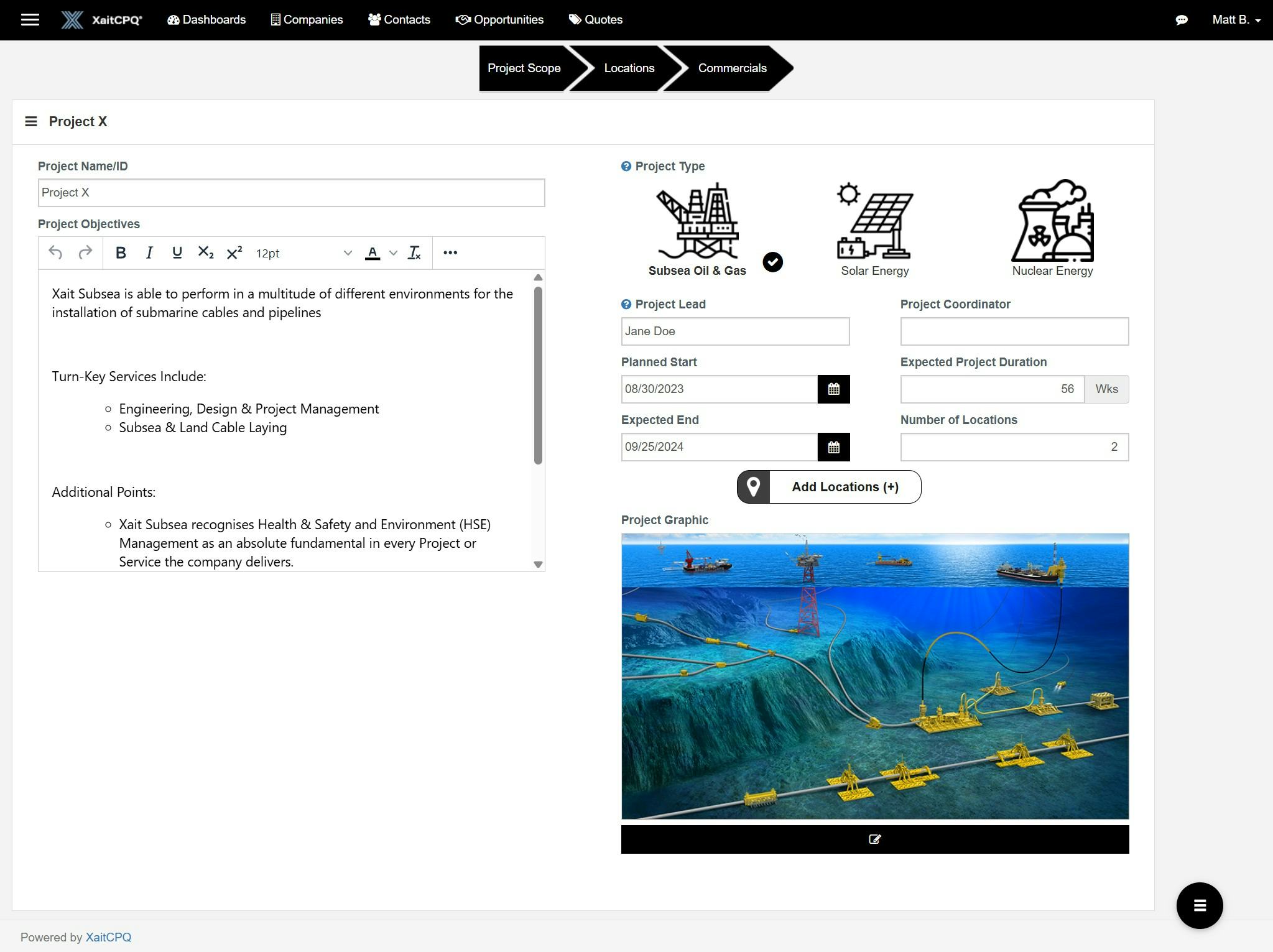The image size is (1273, 952).
Task: Undo changes in the Project Objectives editor
Action: [55, 252]
